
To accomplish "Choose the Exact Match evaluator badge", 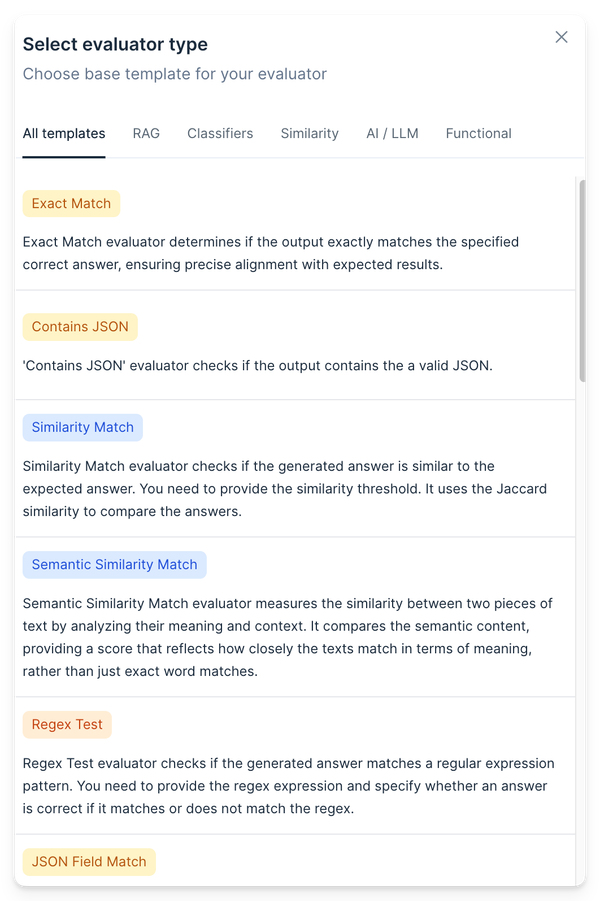I will 71,203.
